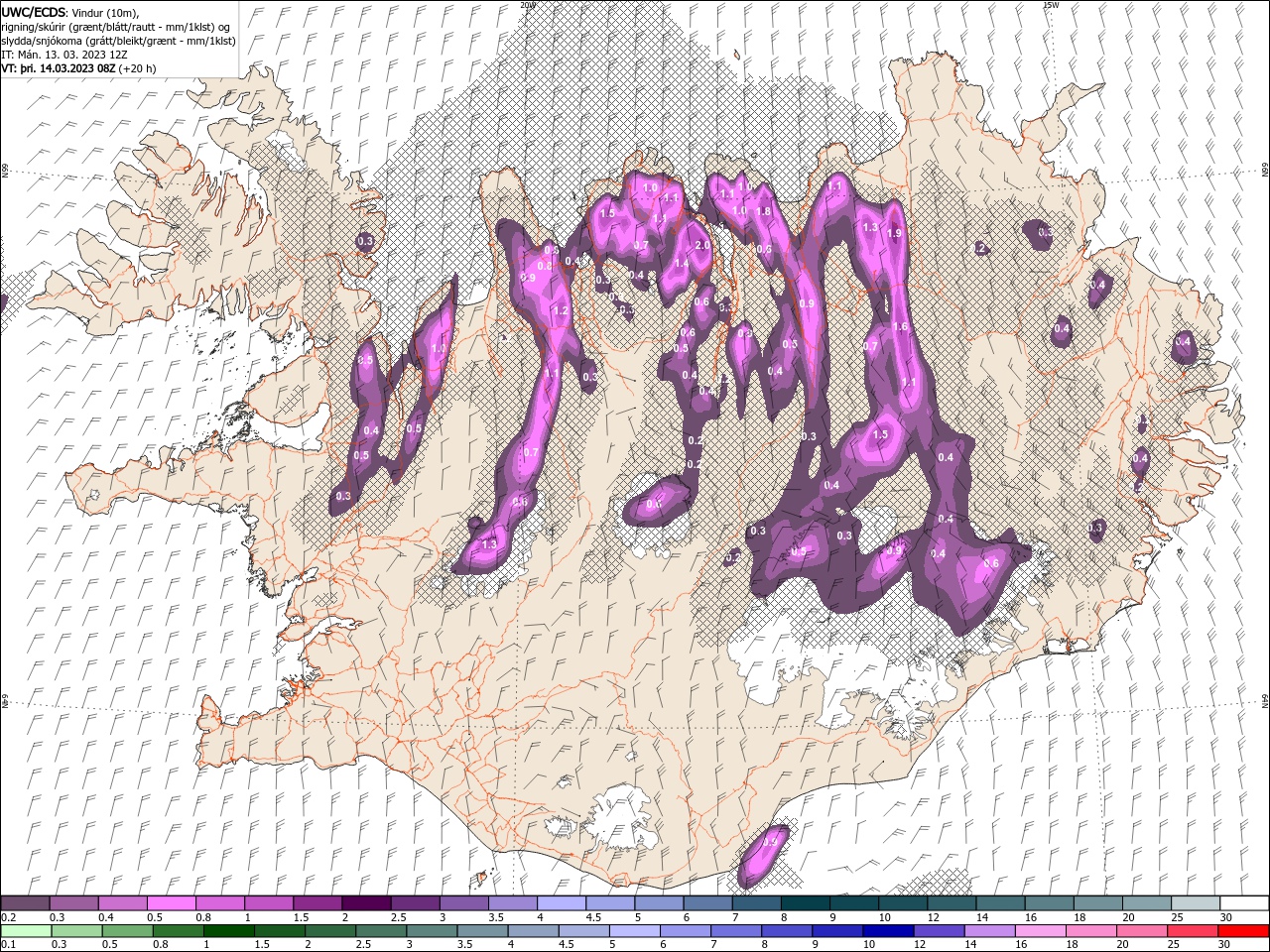1270x952 pixels.
Task: Click the '25' label in upper legend row
Action: pyautogui.click(x=1178, y=917)
